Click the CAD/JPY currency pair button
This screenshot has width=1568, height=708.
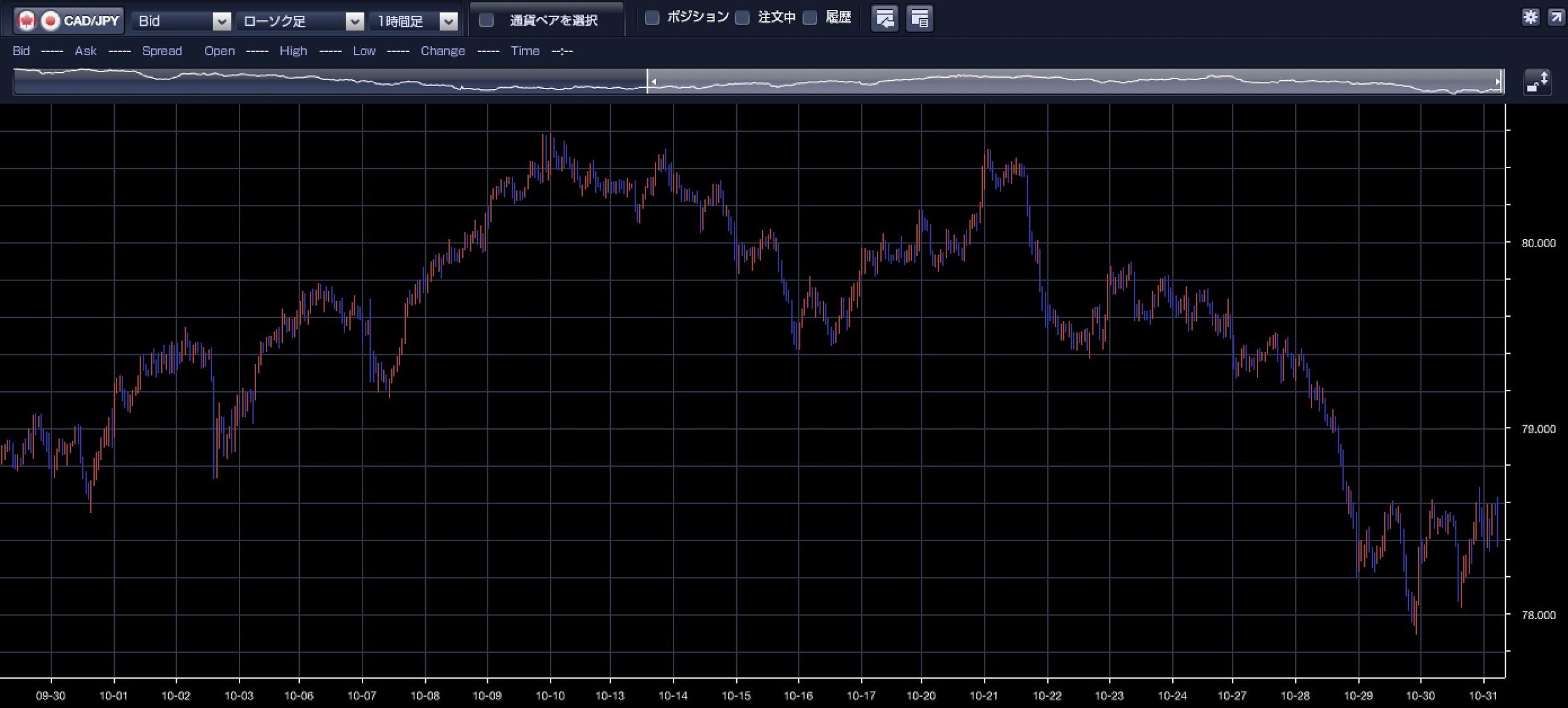[x=68, y=21]
